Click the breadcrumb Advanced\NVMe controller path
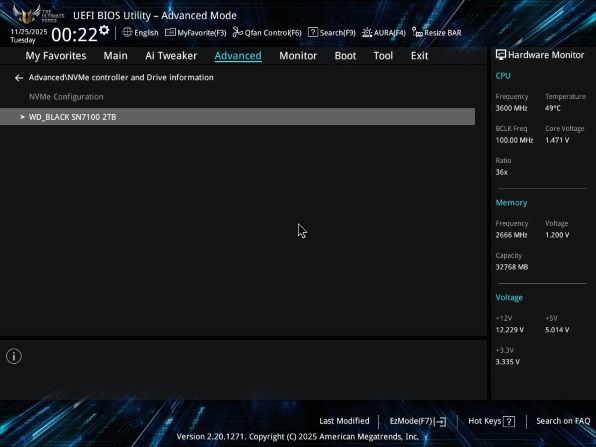 [x=121, y=78]
